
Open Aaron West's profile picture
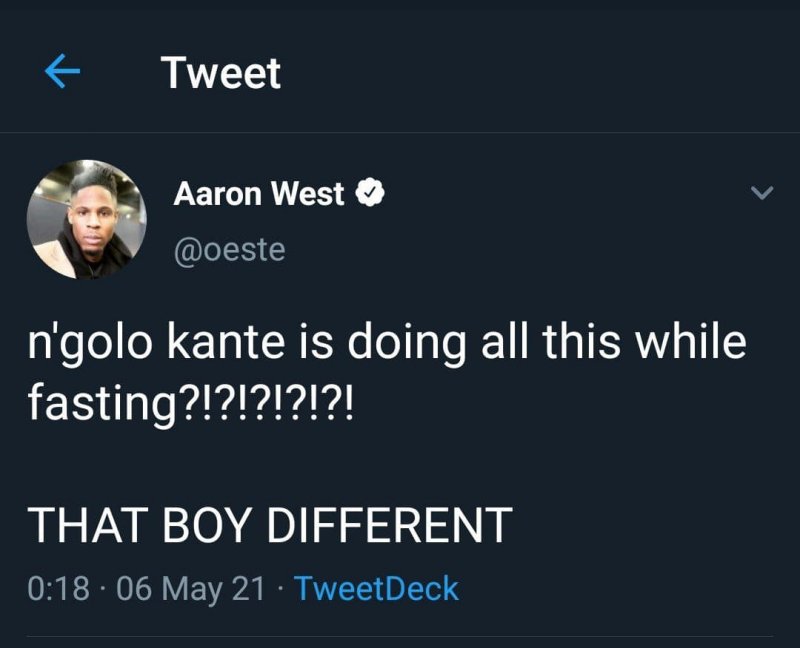(87, 219)
